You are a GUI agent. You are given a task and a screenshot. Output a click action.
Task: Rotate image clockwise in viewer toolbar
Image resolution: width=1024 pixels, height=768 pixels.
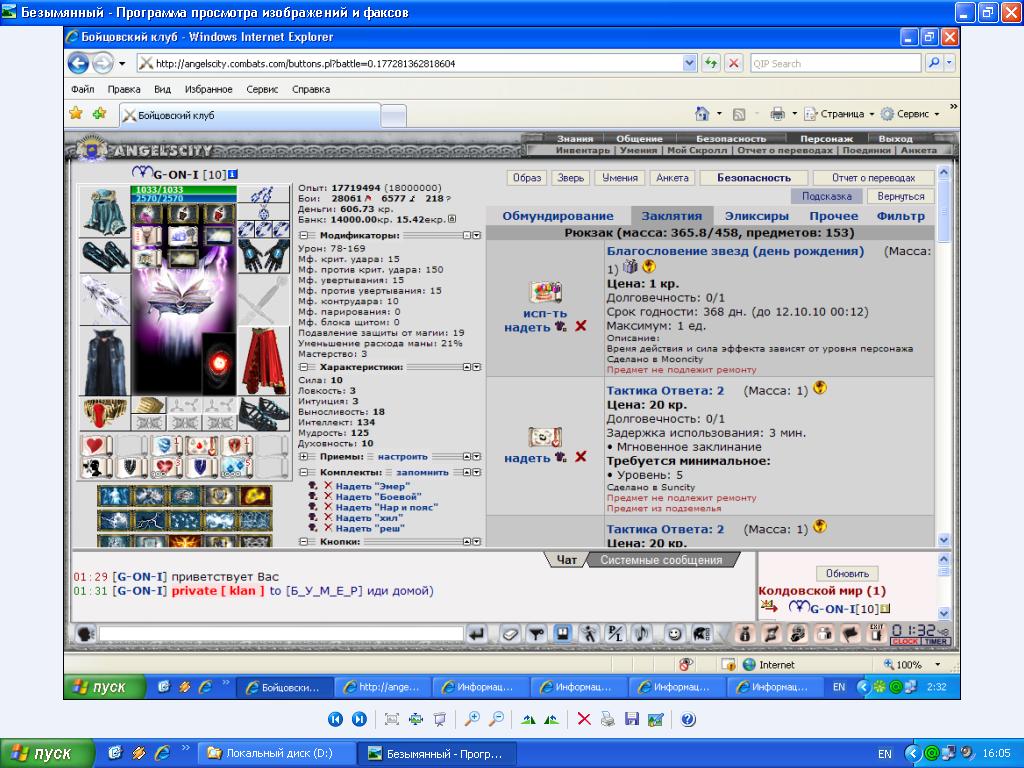click(x=528, y=719)
